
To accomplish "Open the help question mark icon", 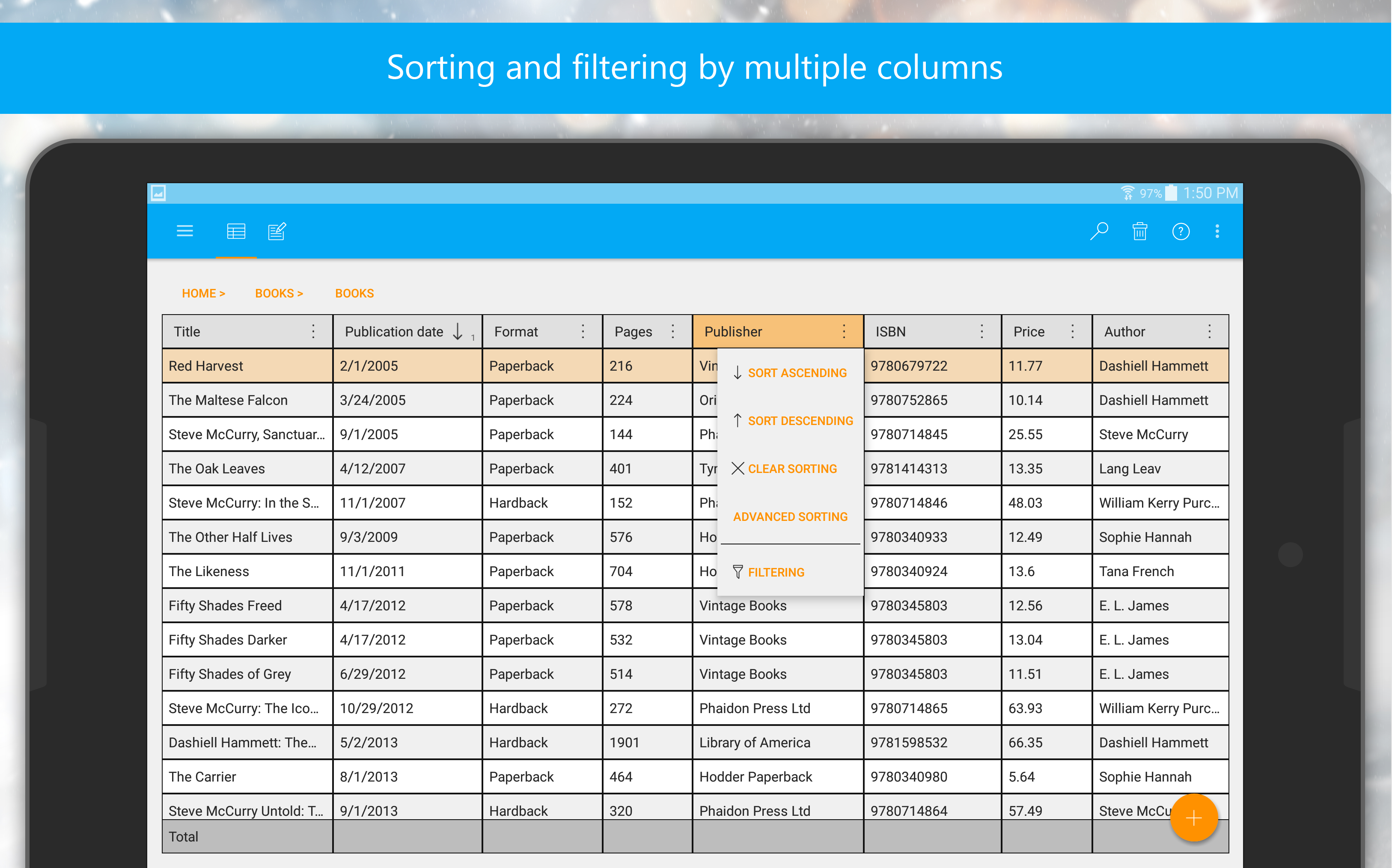I will tap(1181, 232).
